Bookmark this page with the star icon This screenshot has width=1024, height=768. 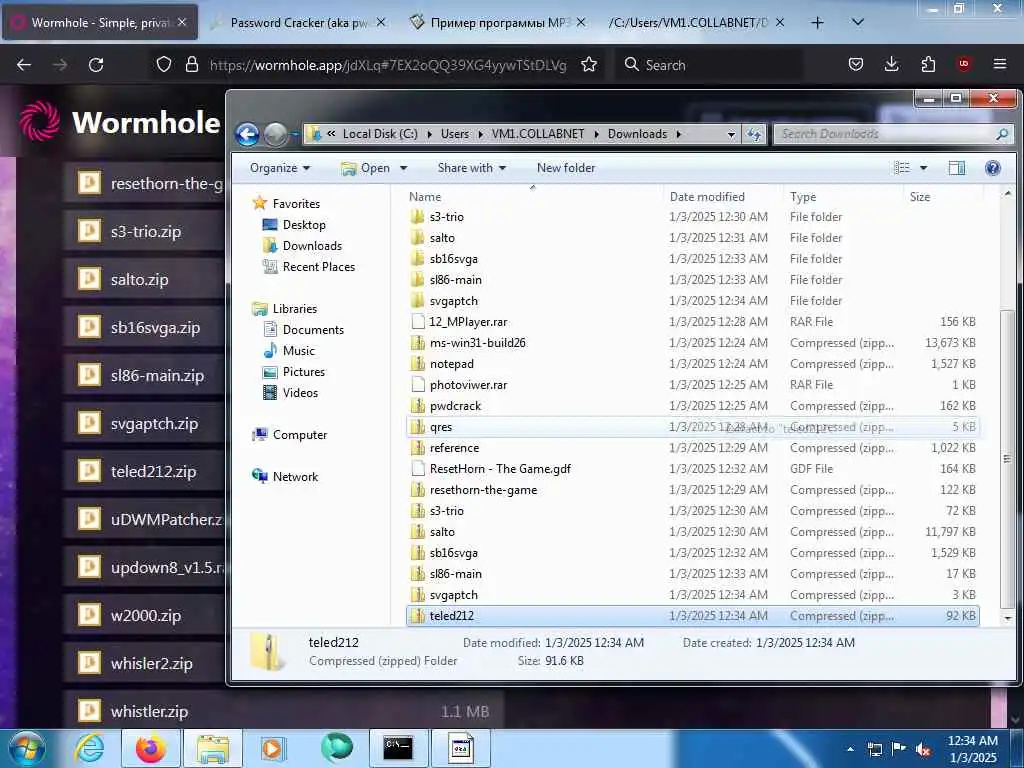[589, 65]
